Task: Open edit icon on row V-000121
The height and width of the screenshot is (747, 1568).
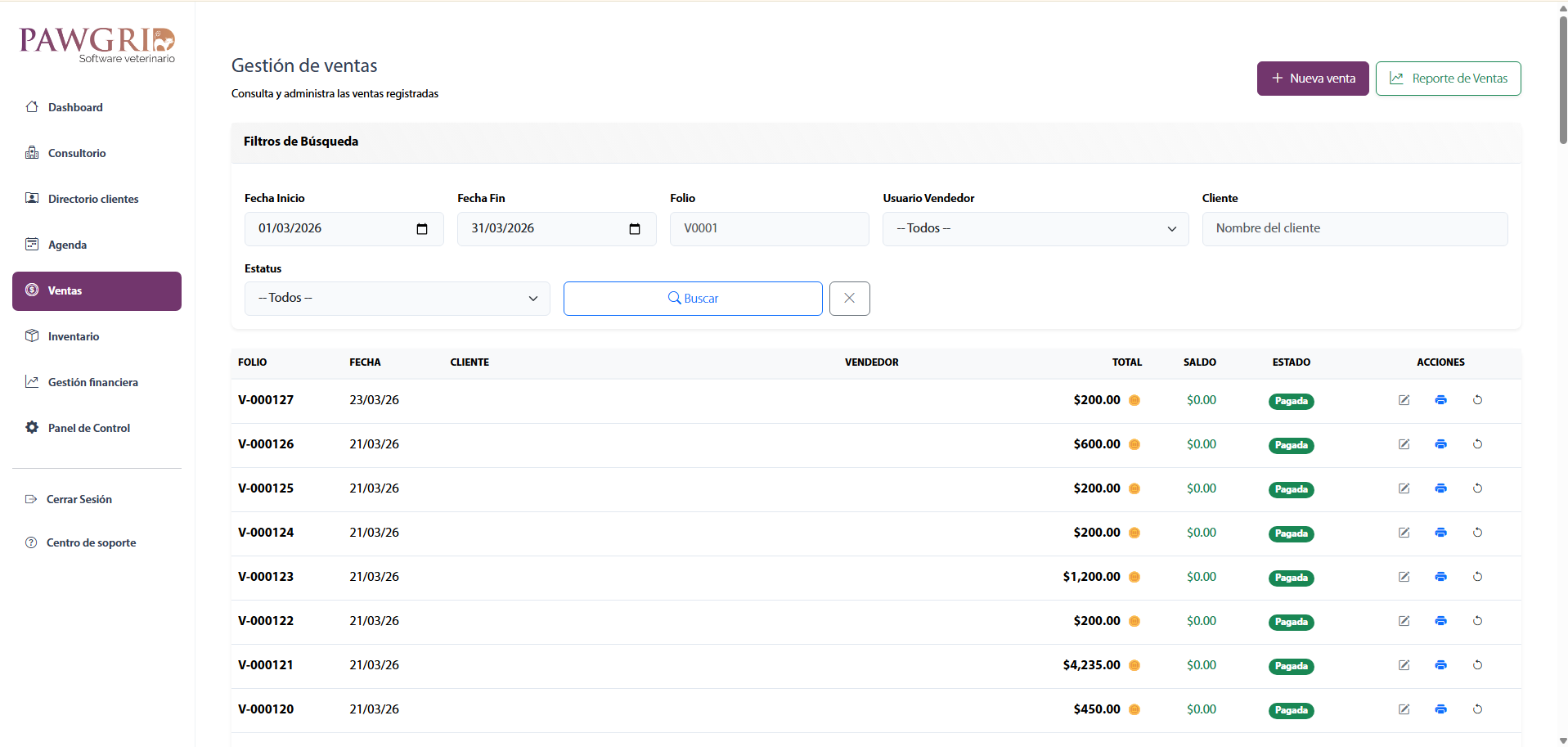Action: (1404, 665)
